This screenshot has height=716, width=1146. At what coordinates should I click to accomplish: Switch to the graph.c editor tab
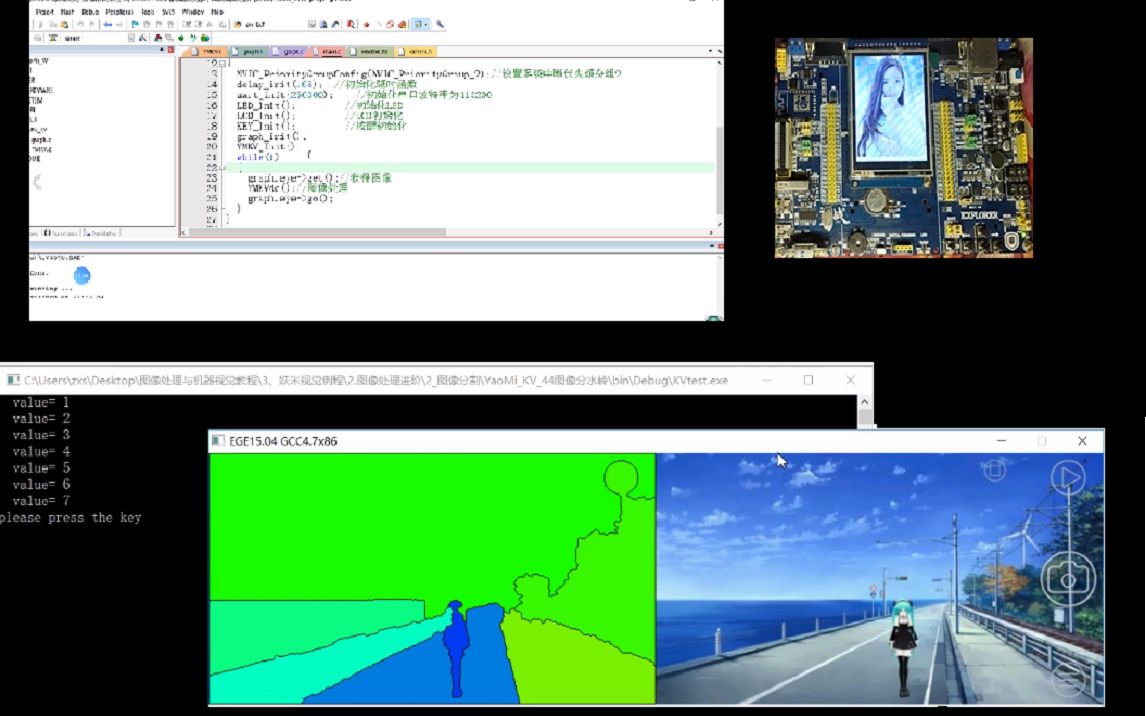point(289,51)
